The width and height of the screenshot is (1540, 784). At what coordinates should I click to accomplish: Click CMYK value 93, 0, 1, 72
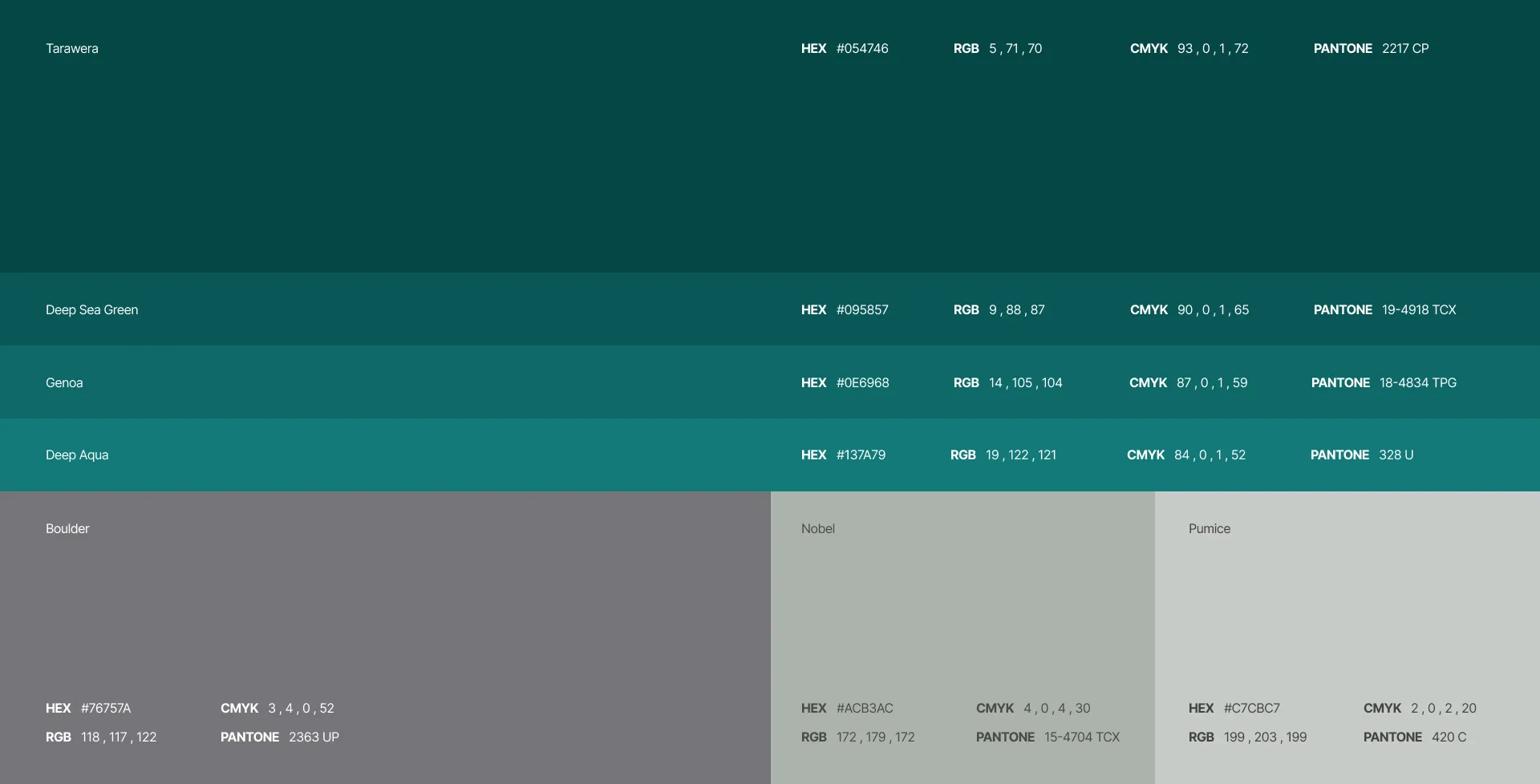tap(1213, 48)
